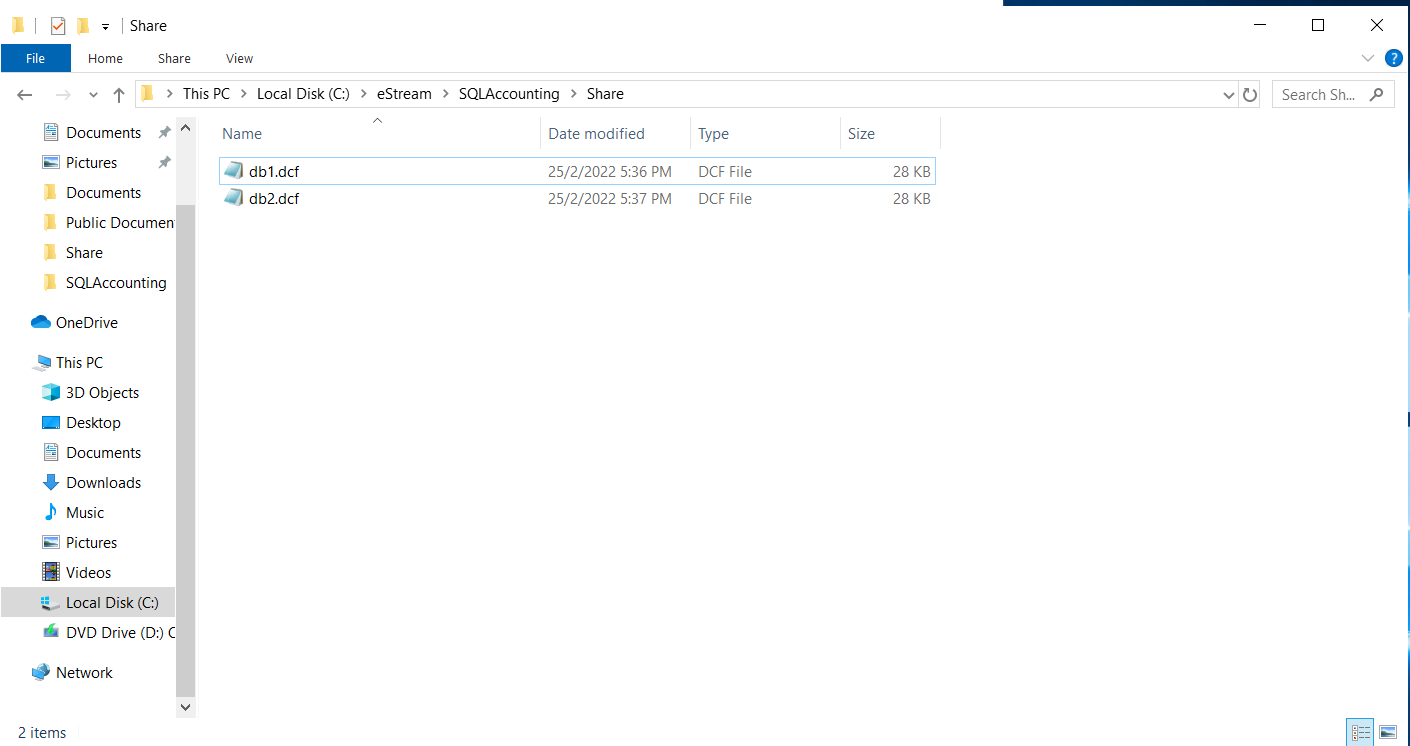Select db2.dcf file icon

pyautogui.click(x=233, y=198)
